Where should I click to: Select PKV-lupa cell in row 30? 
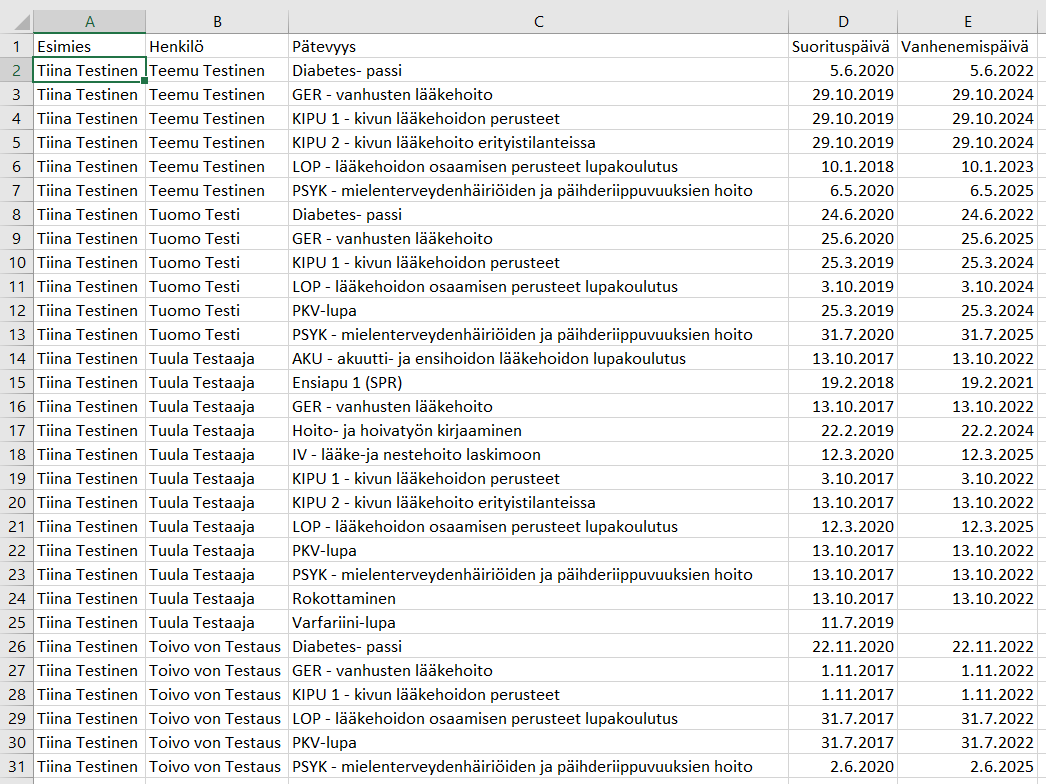click(538, 743)
